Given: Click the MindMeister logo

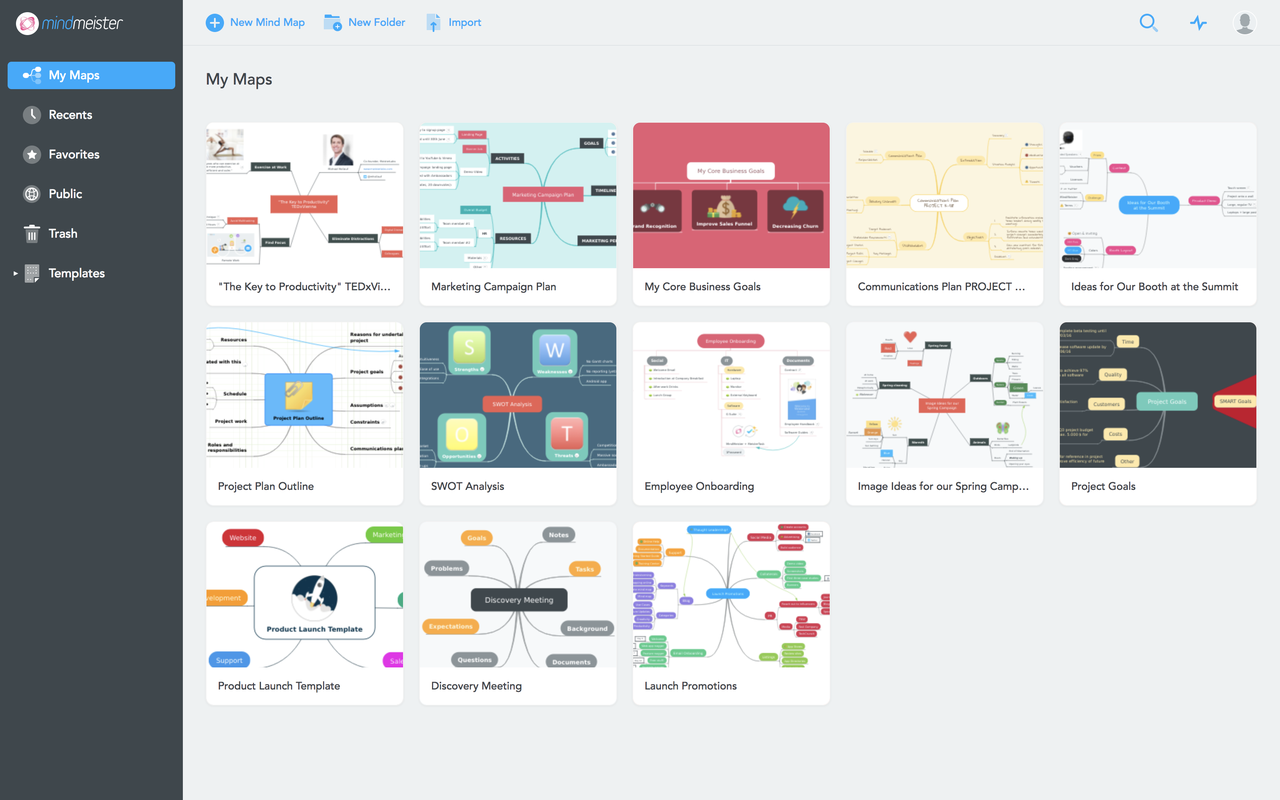Looking at the screenshot, I should pos(70,22).
